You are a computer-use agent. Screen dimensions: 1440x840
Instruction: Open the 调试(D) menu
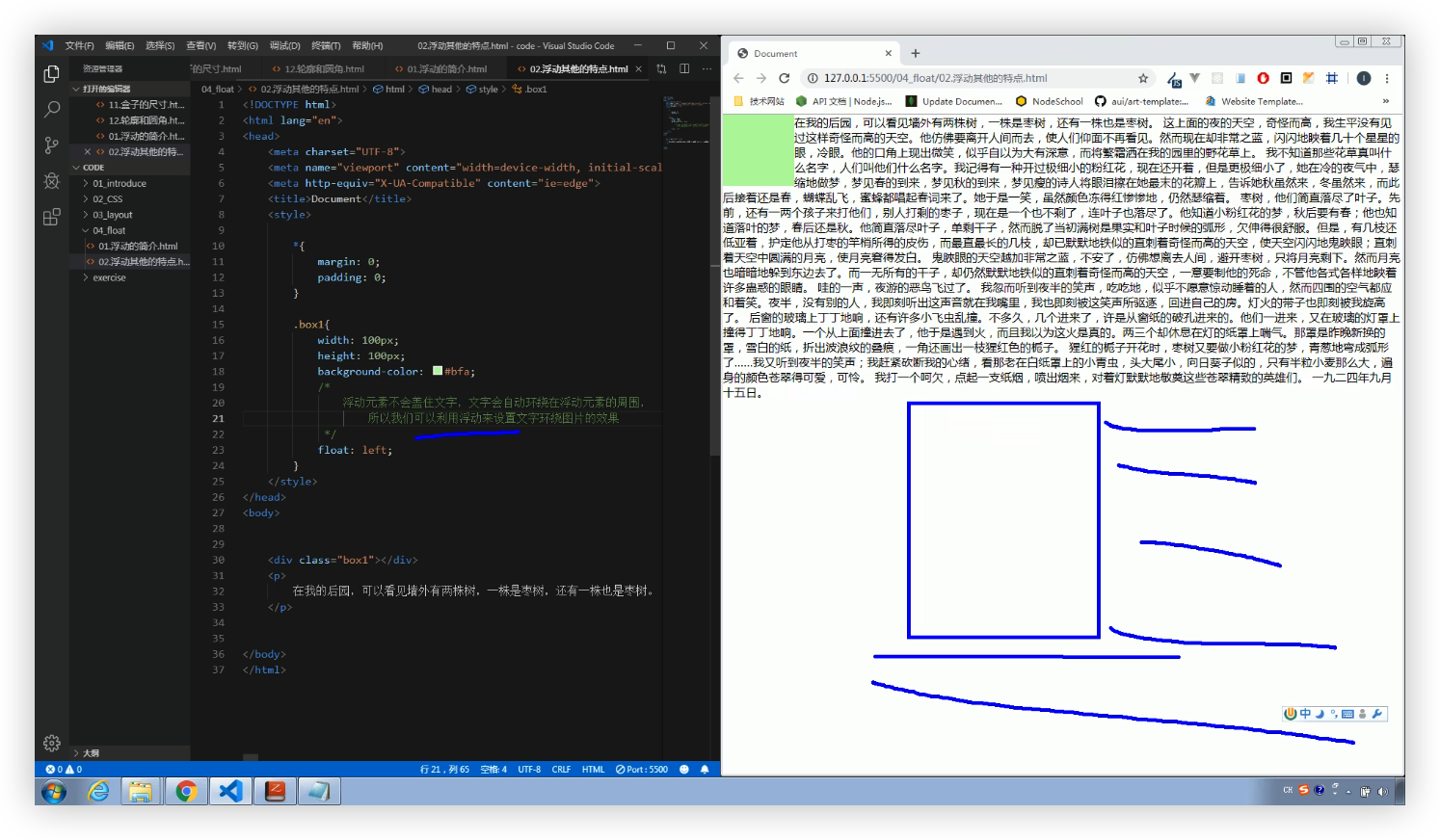pos(284,45)
